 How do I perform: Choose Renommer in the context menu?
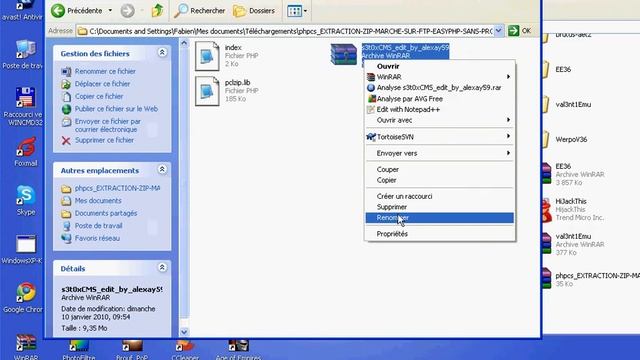pos(440,218)
